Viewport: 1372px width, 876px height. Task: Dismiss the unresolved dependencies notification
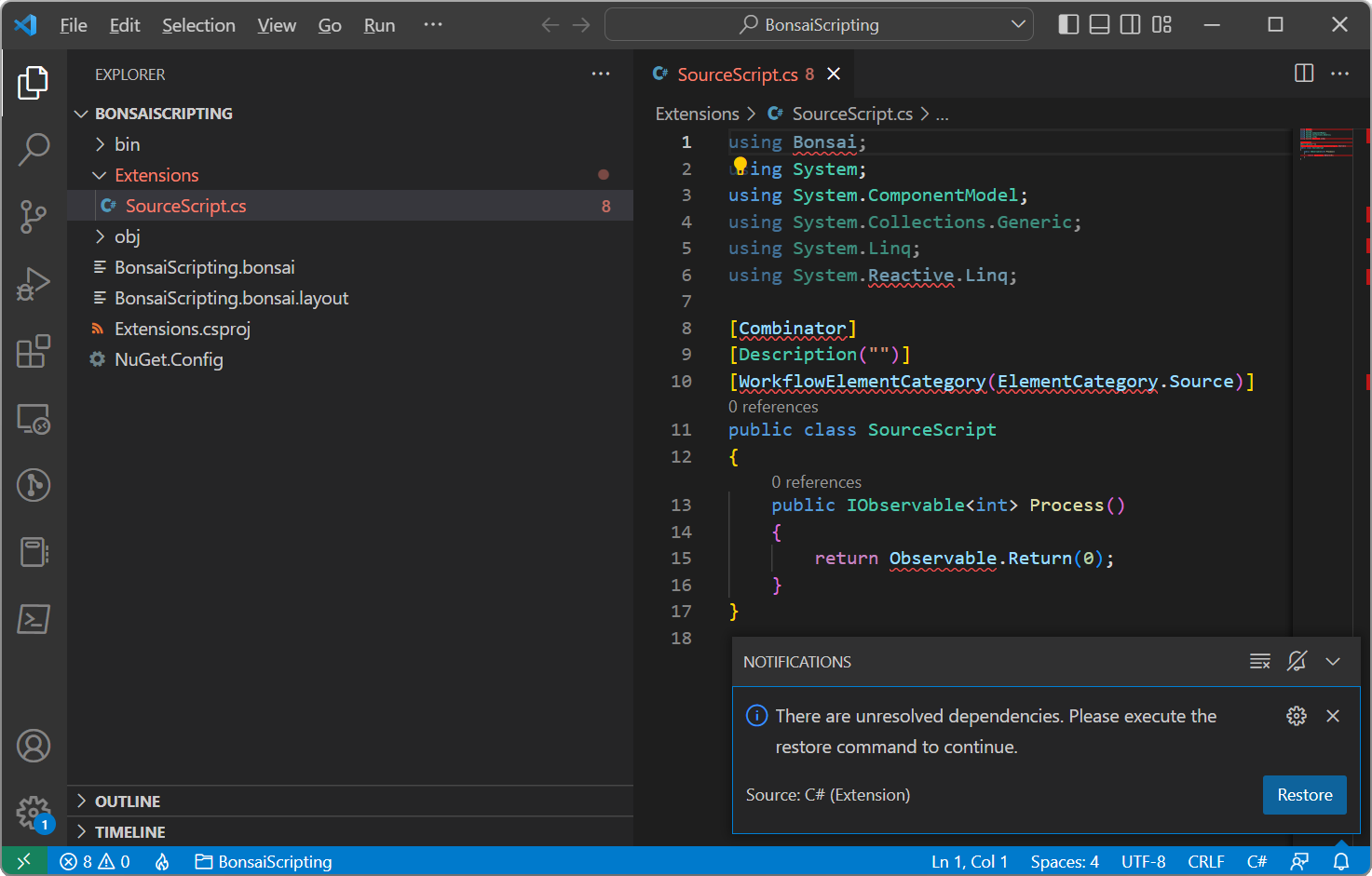pos(1333,716)
